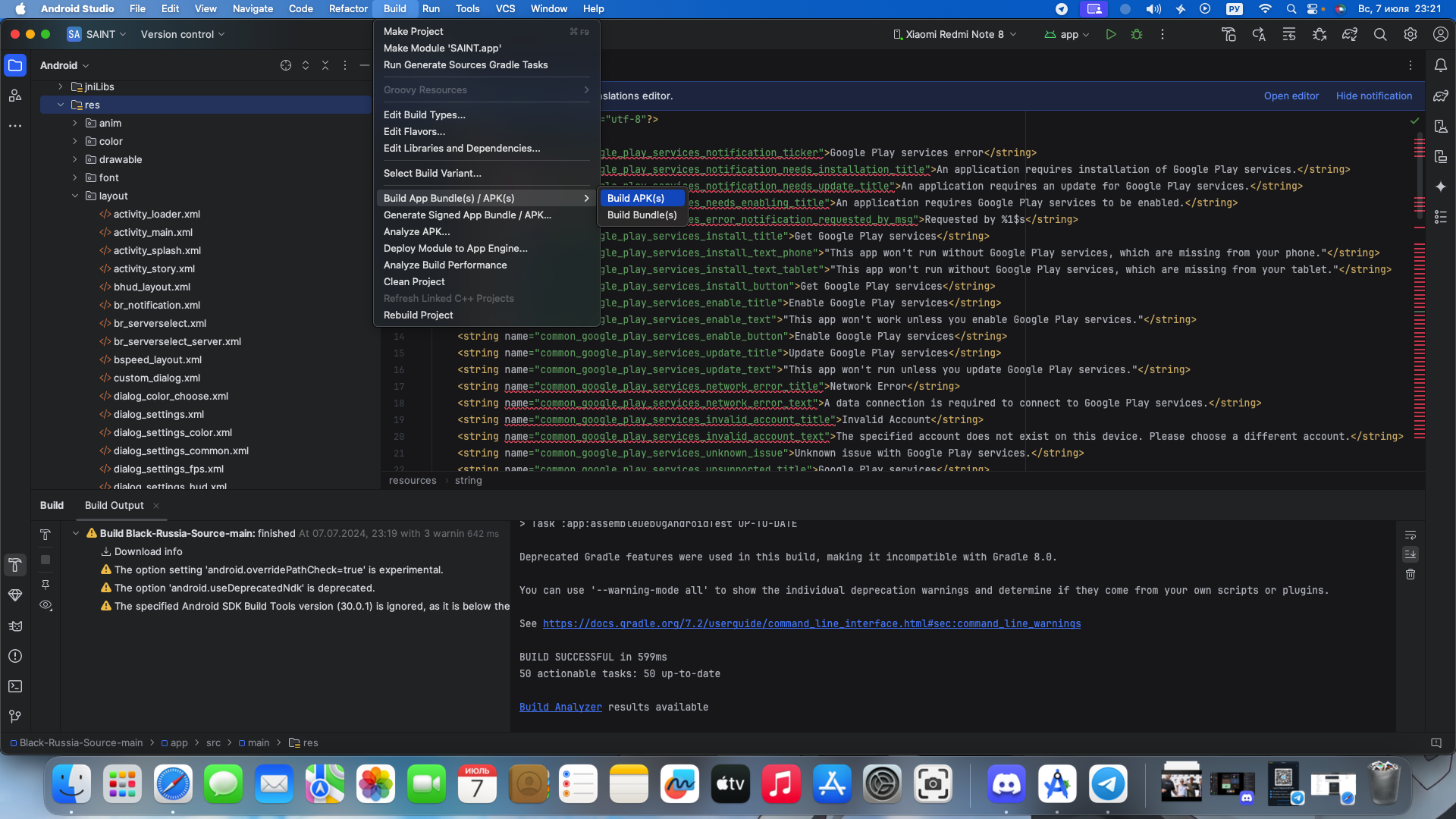Click Build Analyzer hyperlink in output
Image resolution: width=1456 pixels, height=819 pixels.
560,707
